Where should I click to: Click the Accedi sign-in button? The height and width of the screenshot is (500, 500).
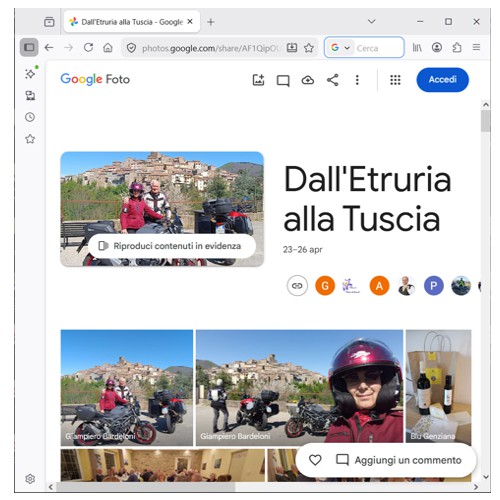tap(442, 80)
